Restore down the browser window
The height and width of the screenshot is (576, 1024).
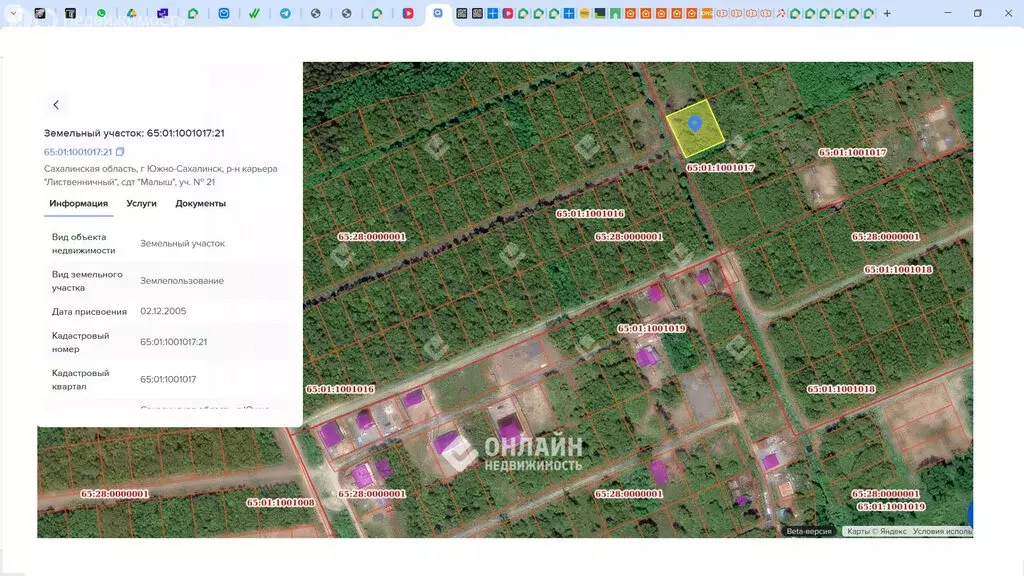(978, 13)
